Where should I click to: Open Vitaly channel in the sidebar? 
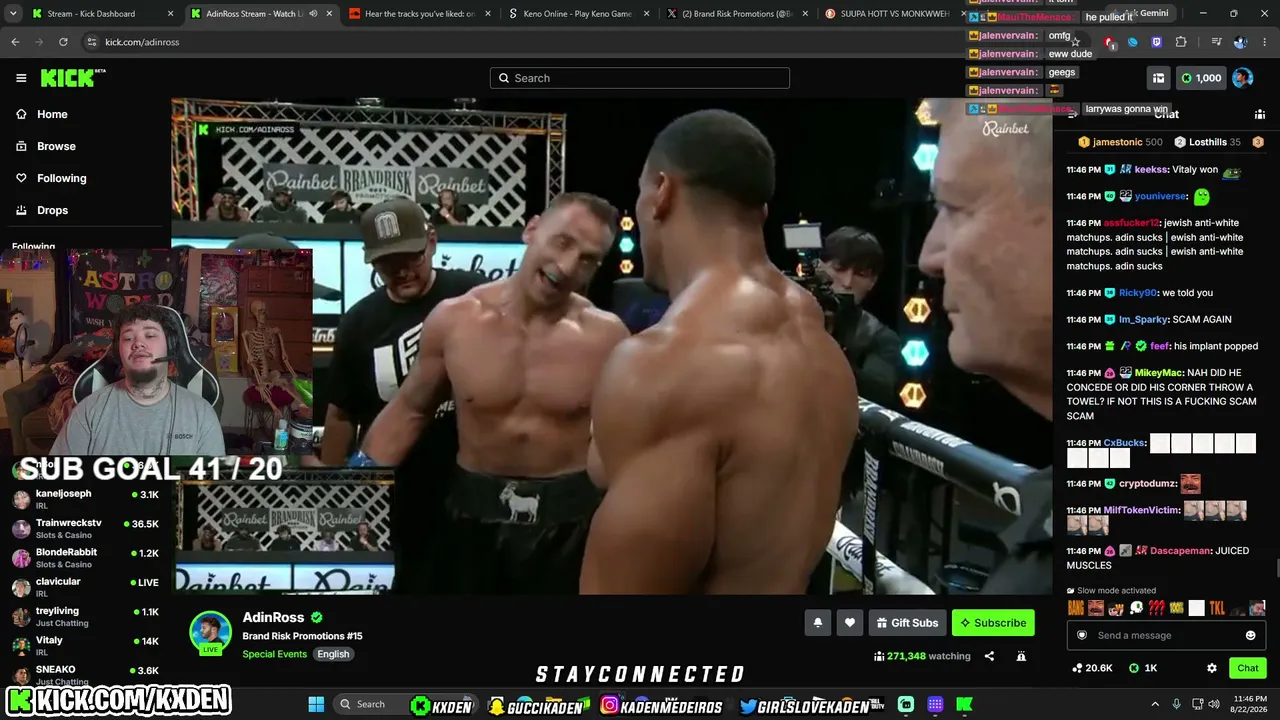(x=86, y=645)
